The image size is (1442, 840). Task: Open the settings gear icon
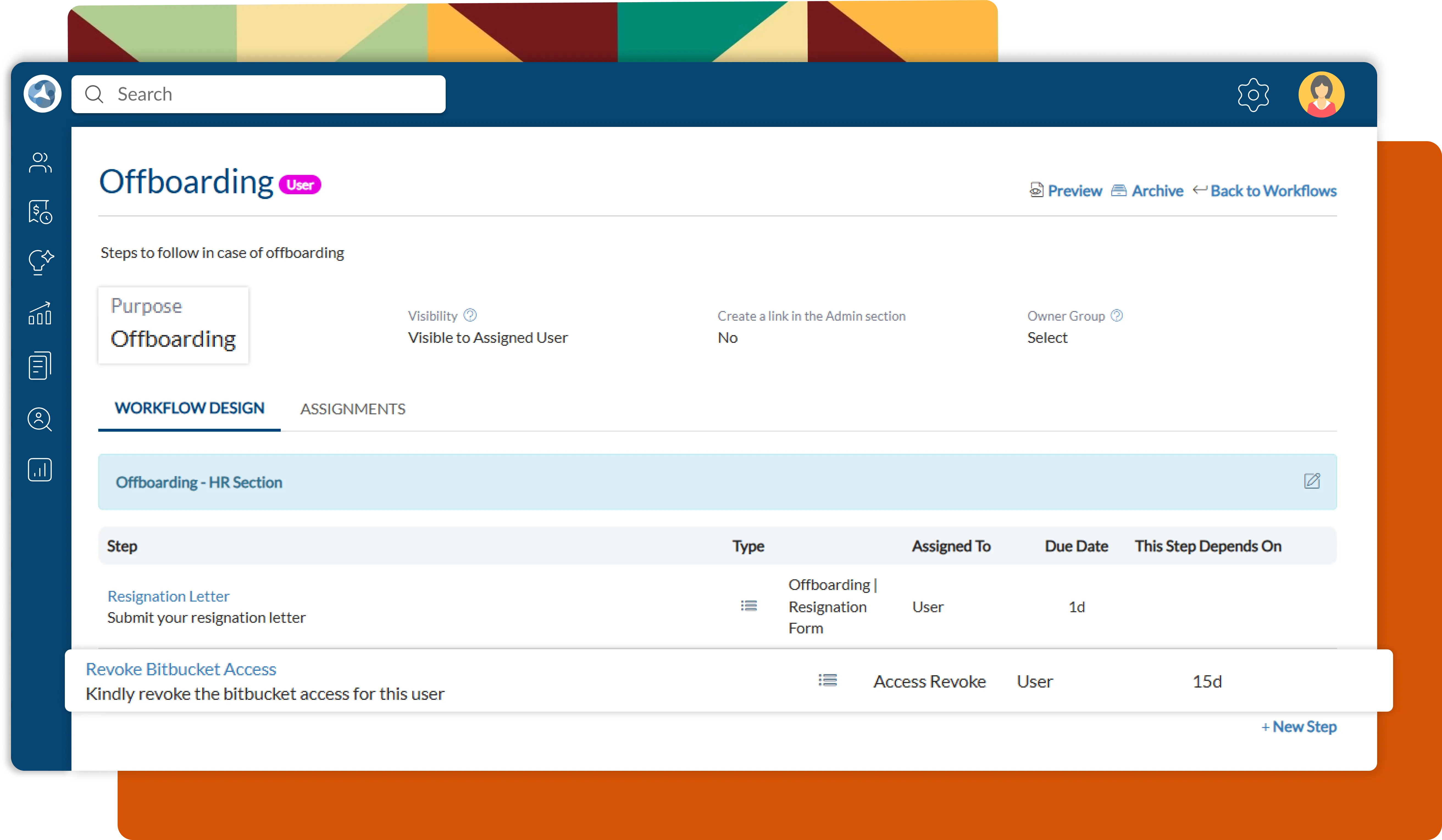click(x=1253, y=94)
